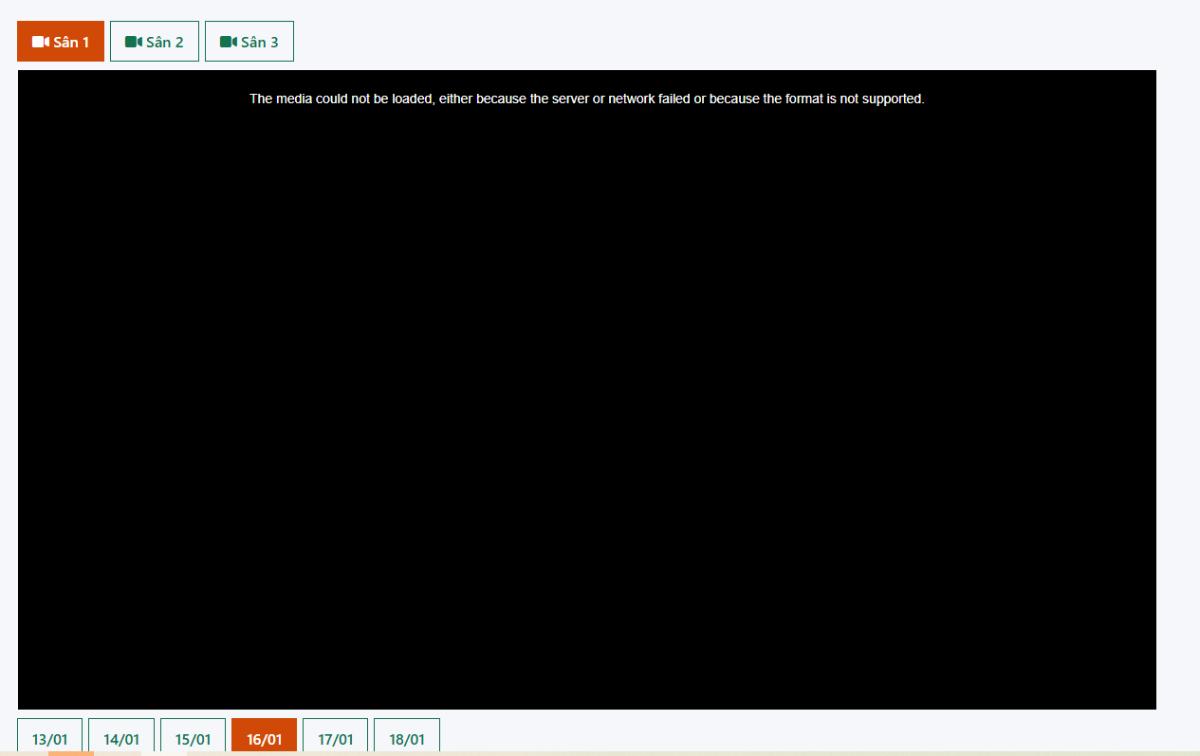Click the green camera icon beside Sân 2

point(133,42)
